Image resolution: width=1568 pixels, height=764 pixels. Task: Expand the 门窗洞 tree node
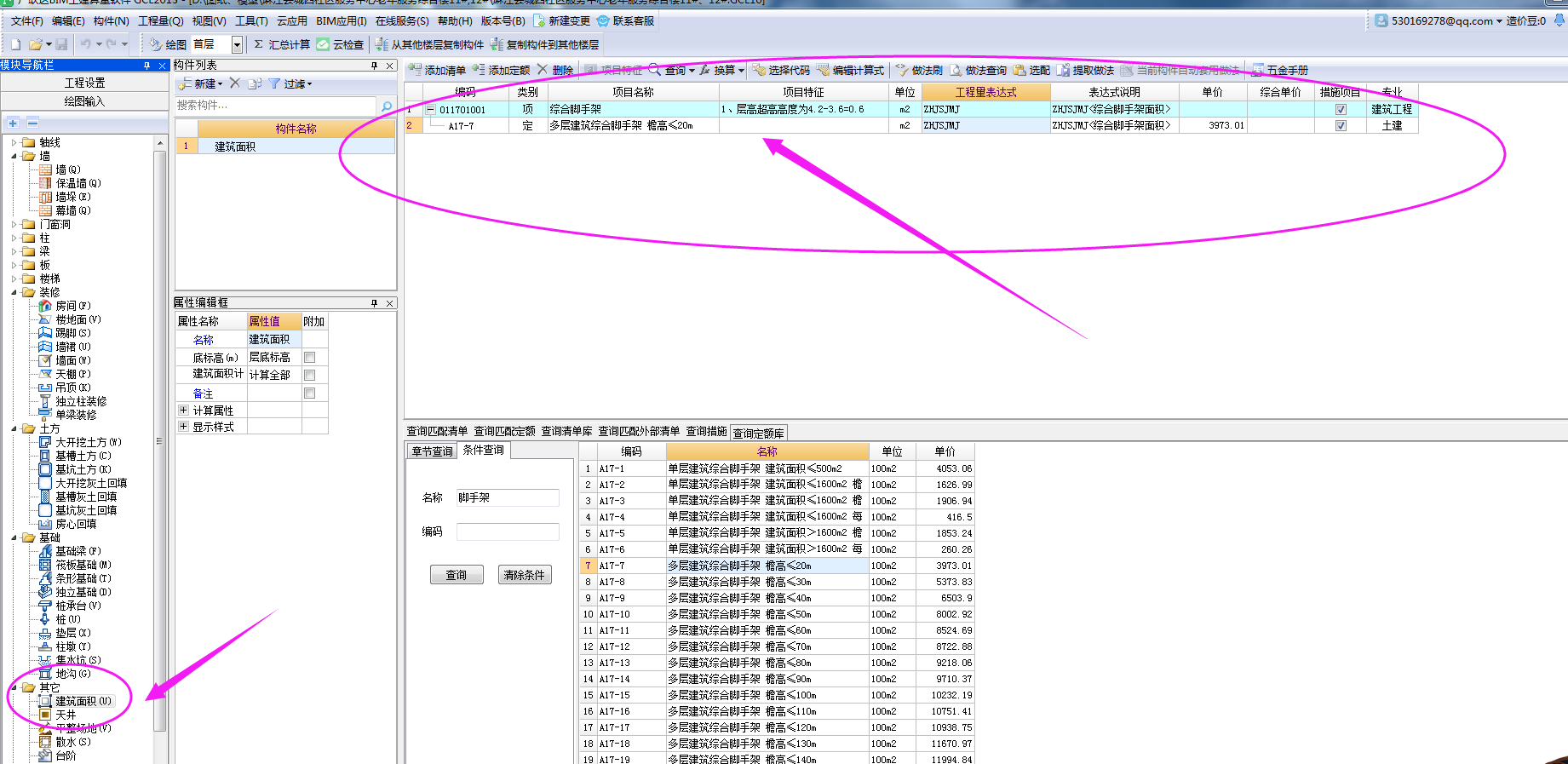[14, 224]
